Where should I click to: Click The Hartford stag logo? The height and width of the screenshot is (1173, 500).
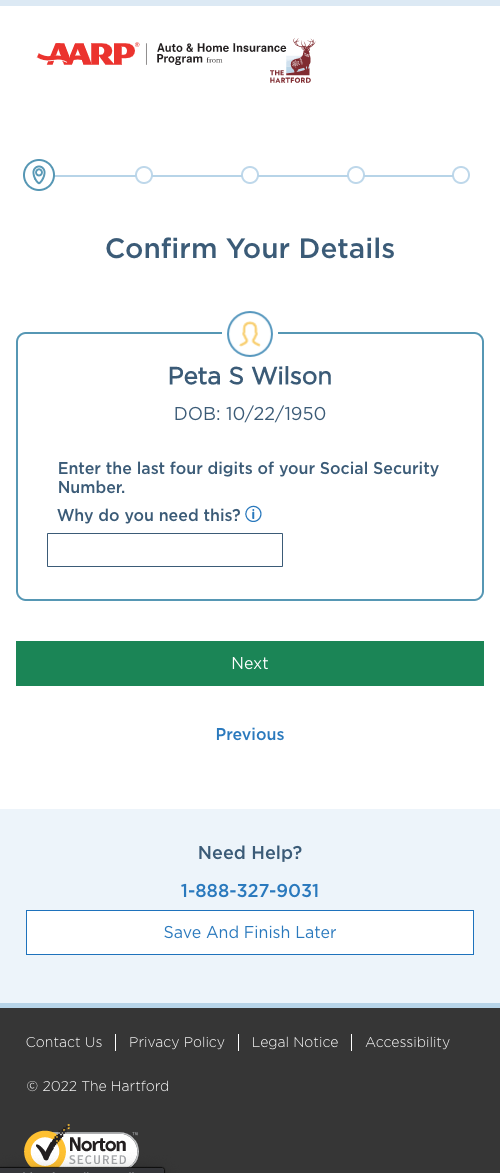[293, 61]
